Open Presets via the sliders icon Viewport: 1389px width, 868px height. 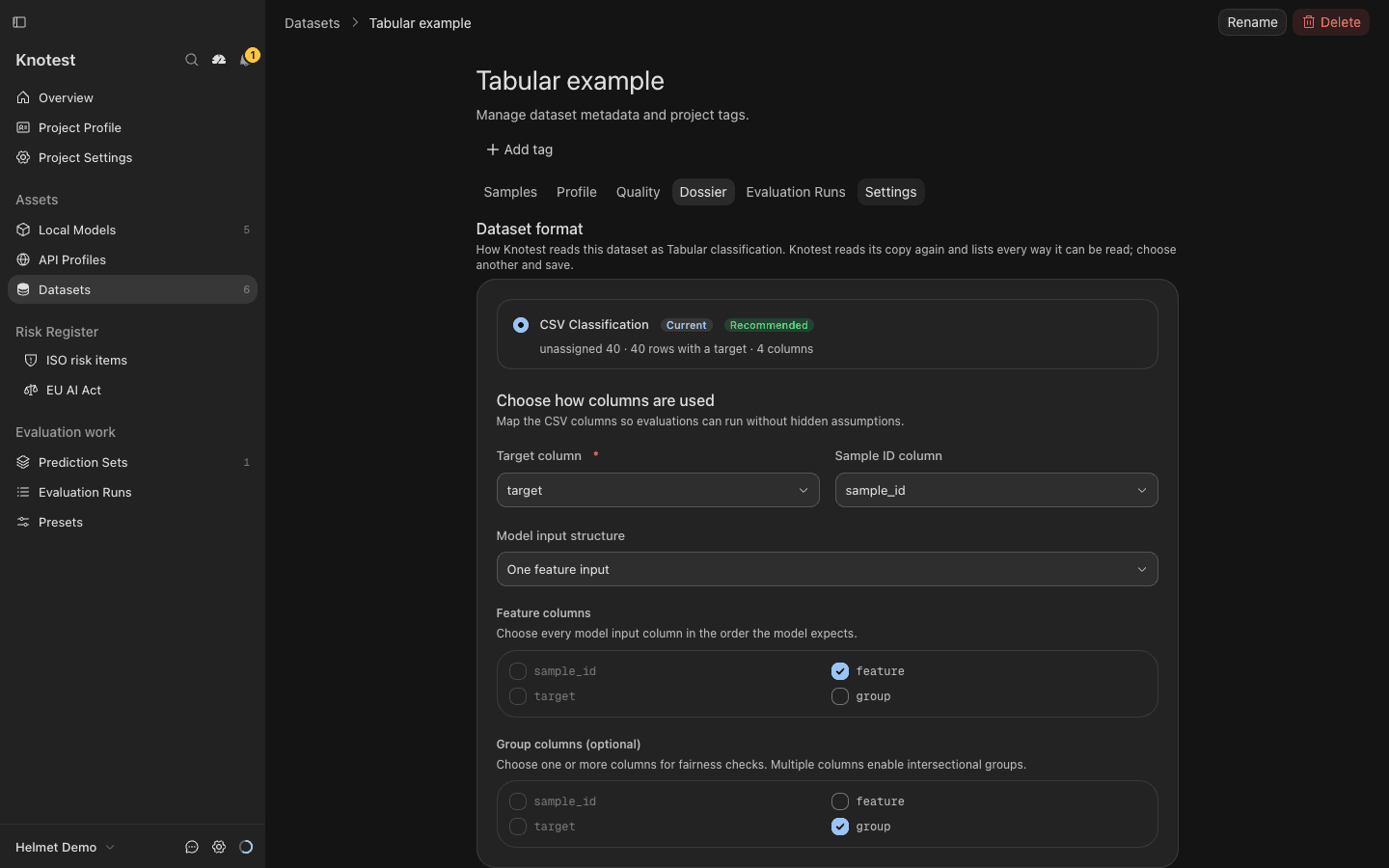(x=23, y=522)
